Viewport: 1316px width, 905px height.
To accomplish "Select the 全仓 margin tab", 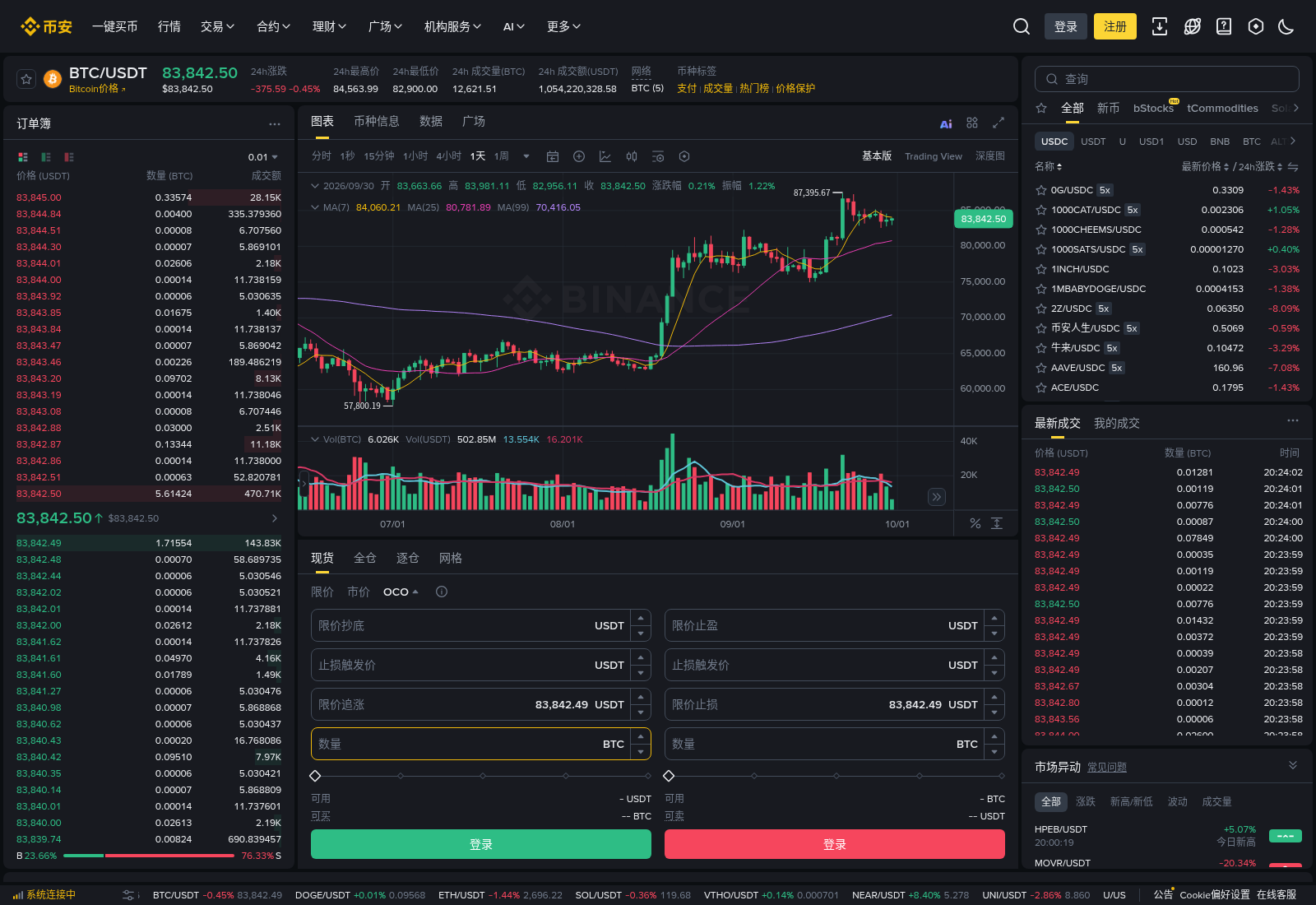I will pyautogui.click(x=365, y=558).
